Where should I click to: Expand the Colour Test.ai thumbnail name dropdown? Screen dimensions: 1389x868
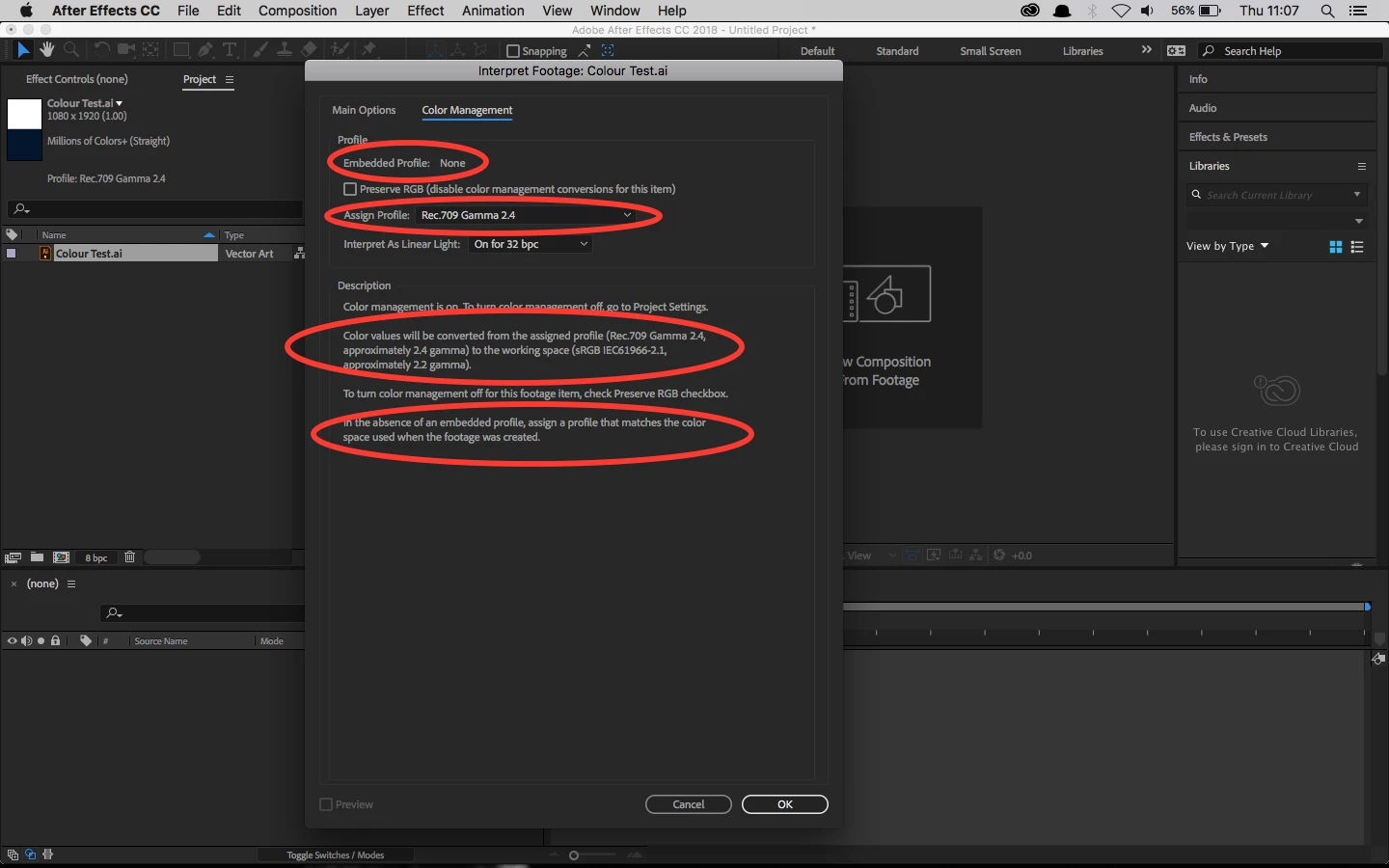tap(120, 103)
